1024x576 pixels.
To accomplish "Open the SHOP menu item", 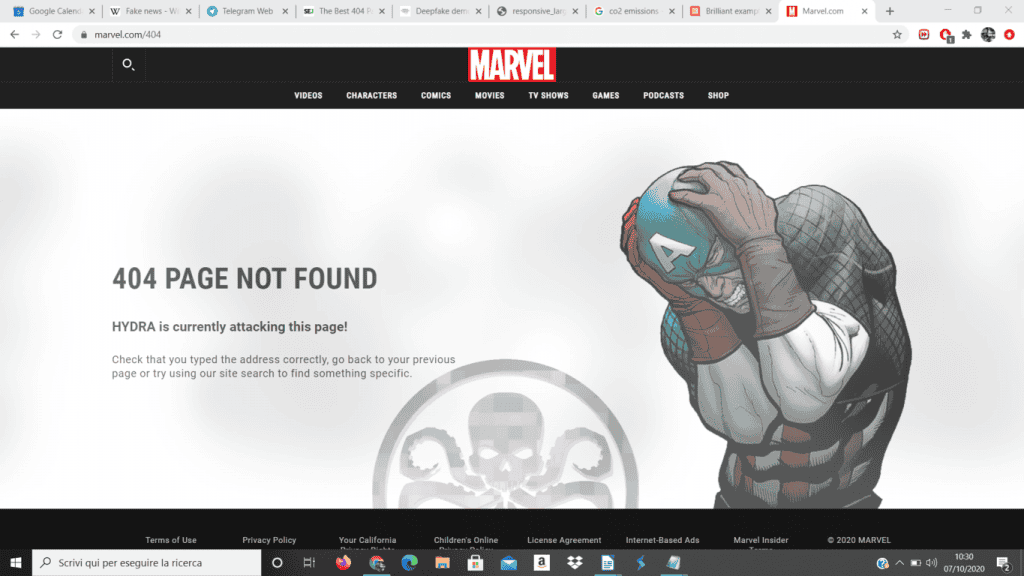I will (718, 95).
